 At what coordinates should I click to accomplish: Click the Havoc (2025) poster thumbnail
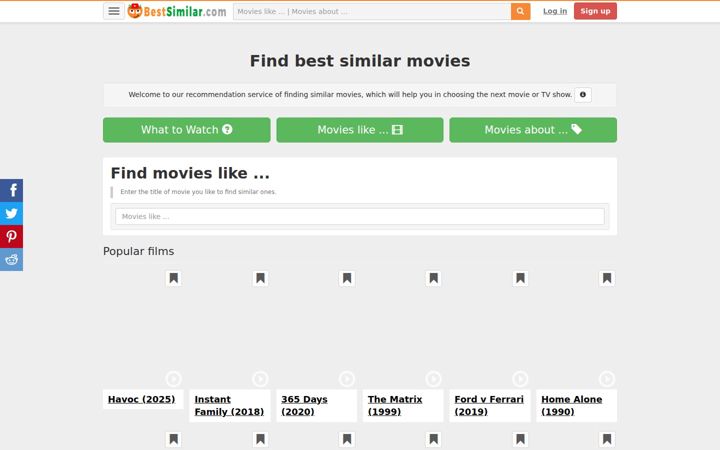click(143, 329)
